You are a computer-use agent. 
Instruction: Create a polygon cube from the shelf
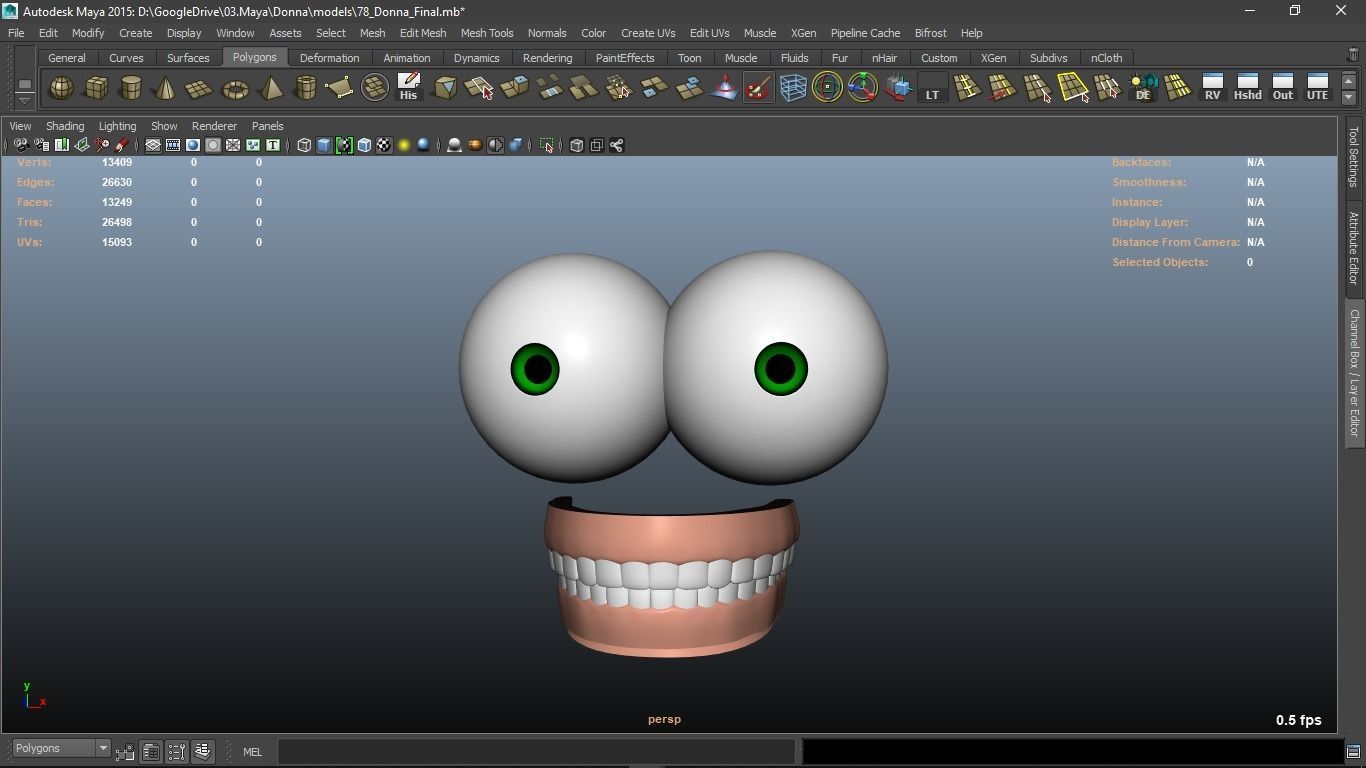(x=96, y=89)
